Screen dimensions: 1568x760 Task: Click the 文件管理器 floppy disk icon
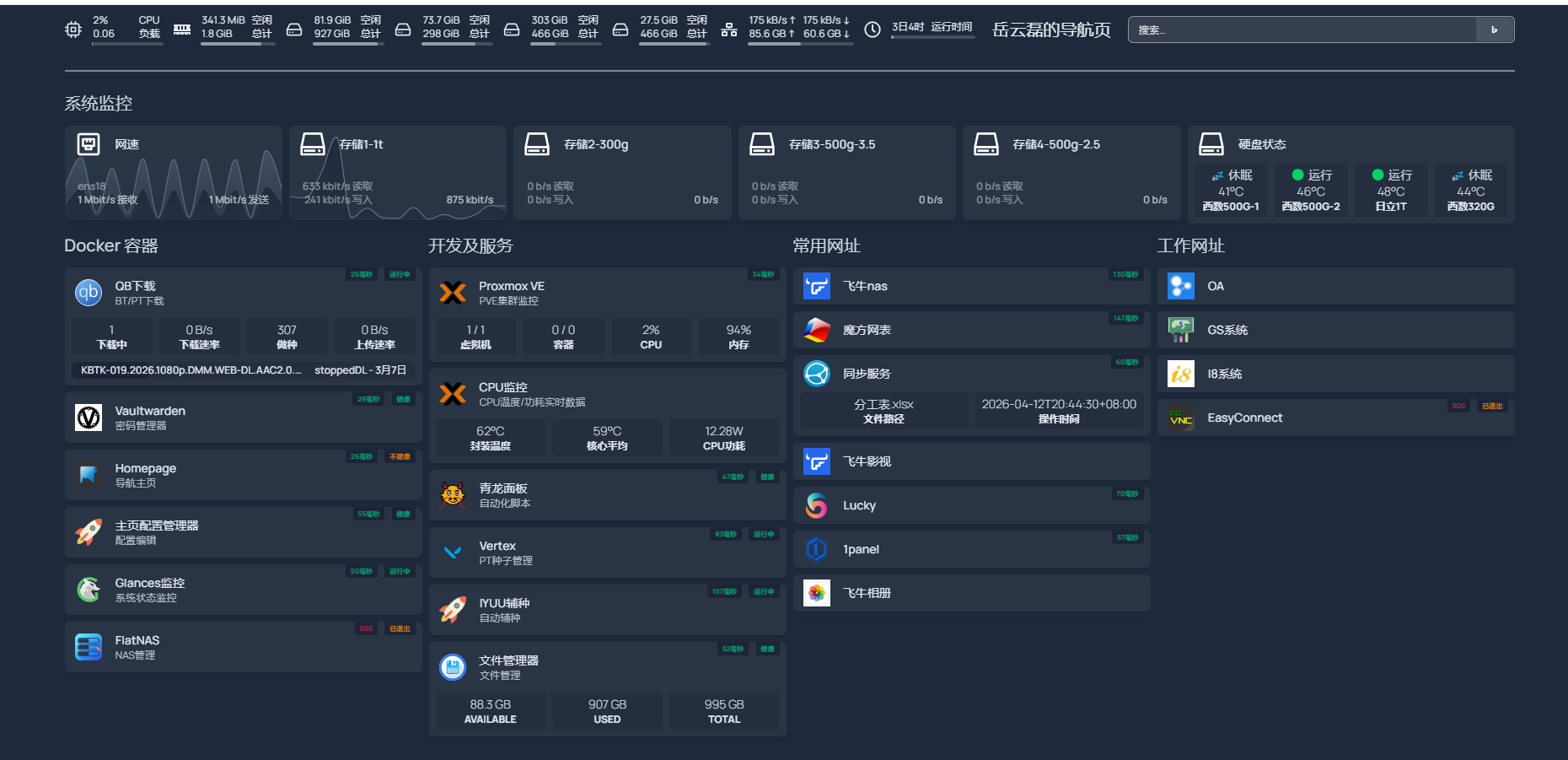pyautogui.click(x=453, y=667)
